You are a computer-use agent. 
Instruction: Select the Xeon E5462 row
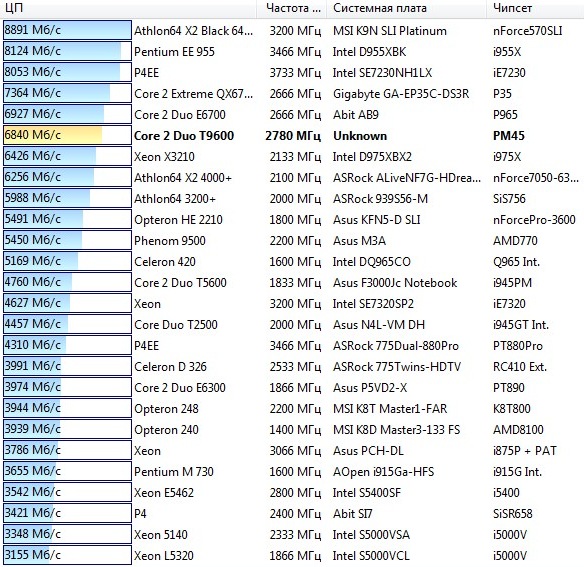(x=292, y=492)
